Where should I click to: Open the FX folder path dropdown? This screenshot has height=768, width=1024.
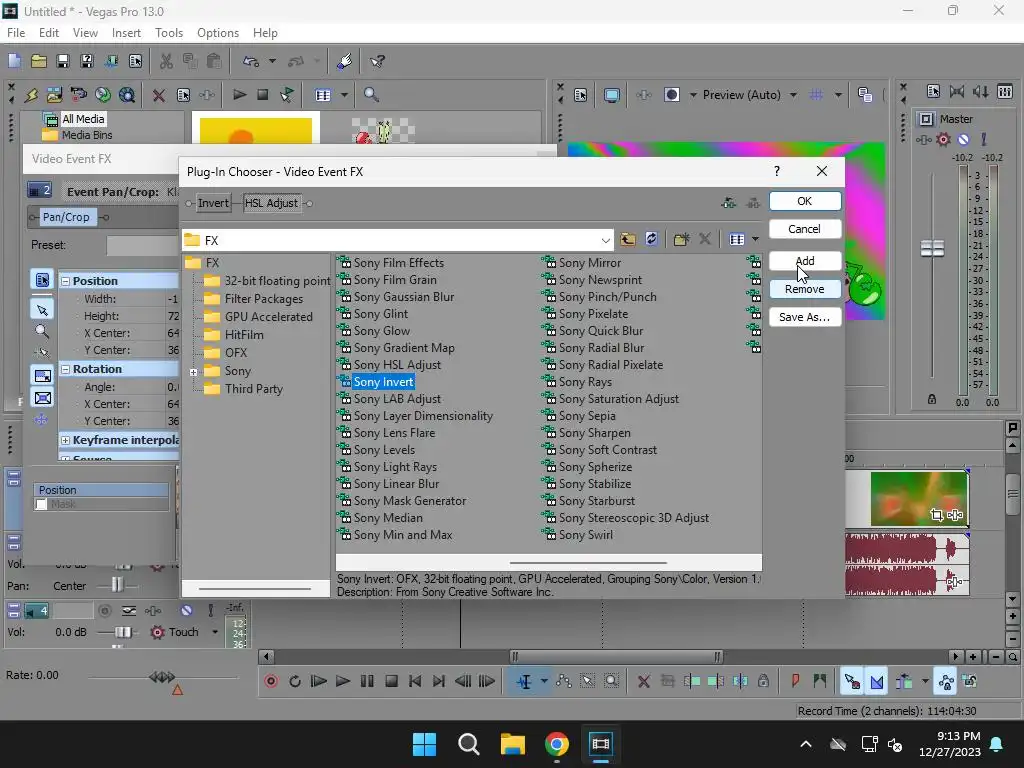point(605,240)
